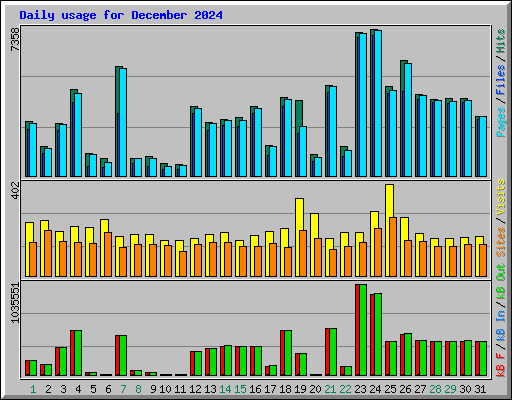Click day 22 on the x-axis
Viewport: 512px width, 400px height.
pyautogui.click(x=345, y=389)
